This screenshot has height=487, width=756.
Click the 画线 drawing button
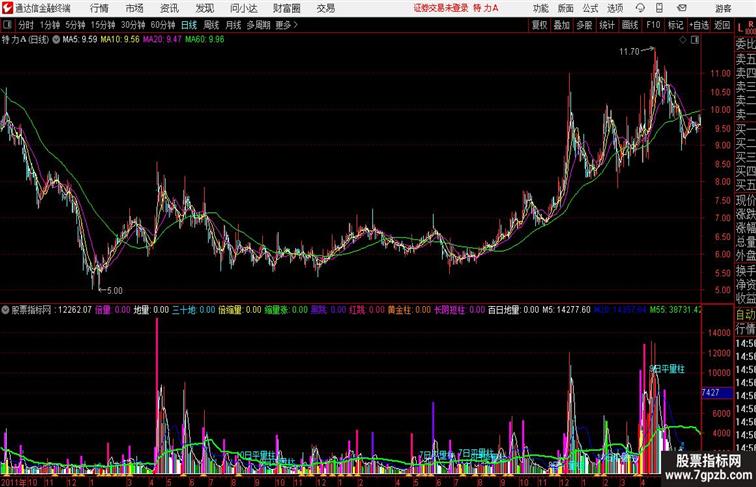[630, 25]
